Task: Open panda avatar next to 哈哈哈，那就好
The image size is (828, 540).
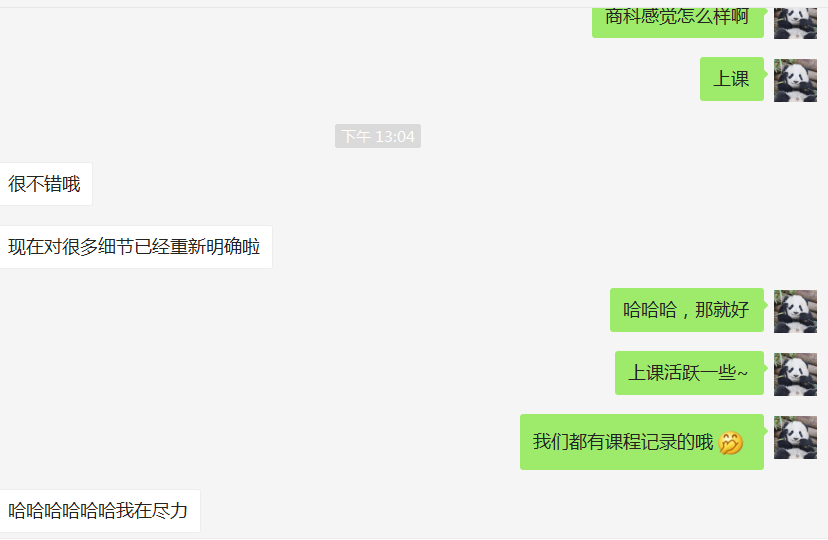Action: [x=795, y=311]
